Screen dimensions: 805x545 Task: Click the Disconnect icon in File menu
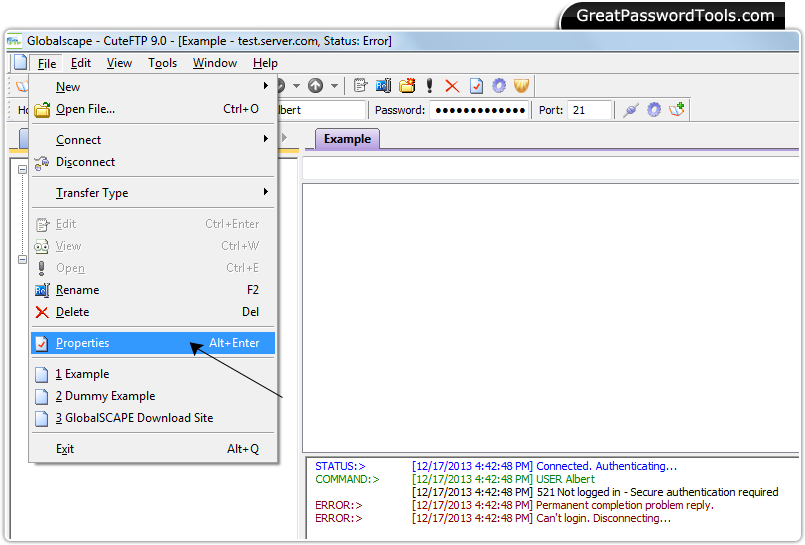[42, 163]
